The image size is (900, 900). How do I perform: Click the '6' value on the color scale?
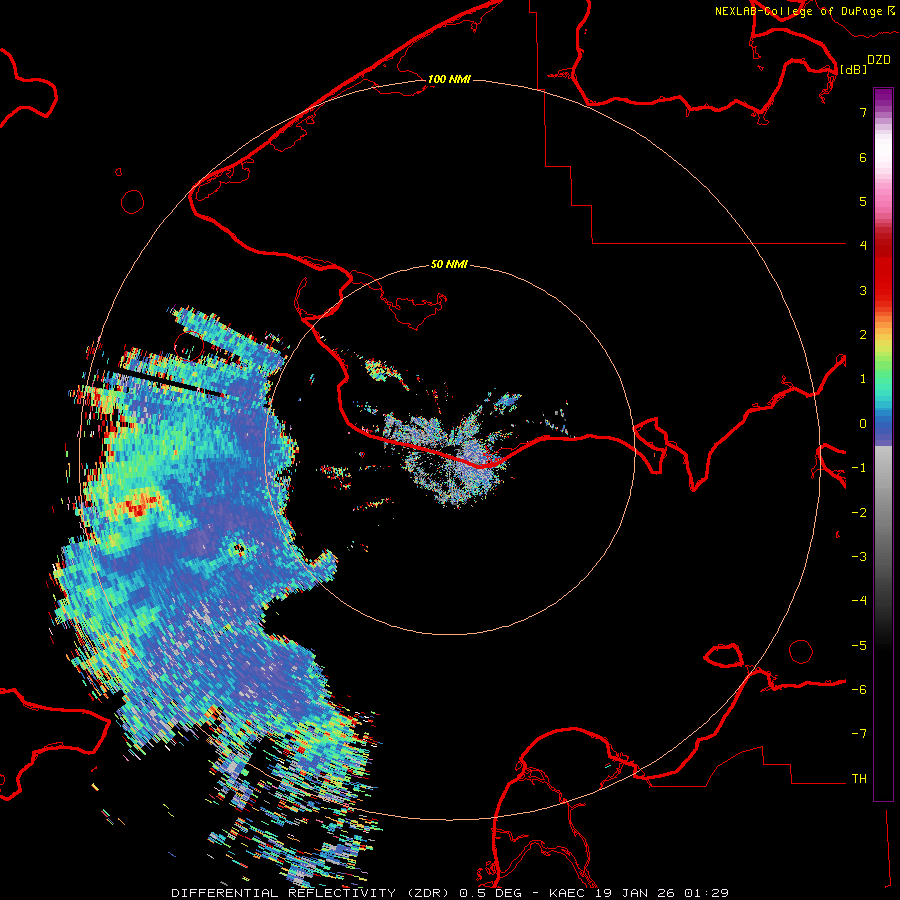(863, 157)
